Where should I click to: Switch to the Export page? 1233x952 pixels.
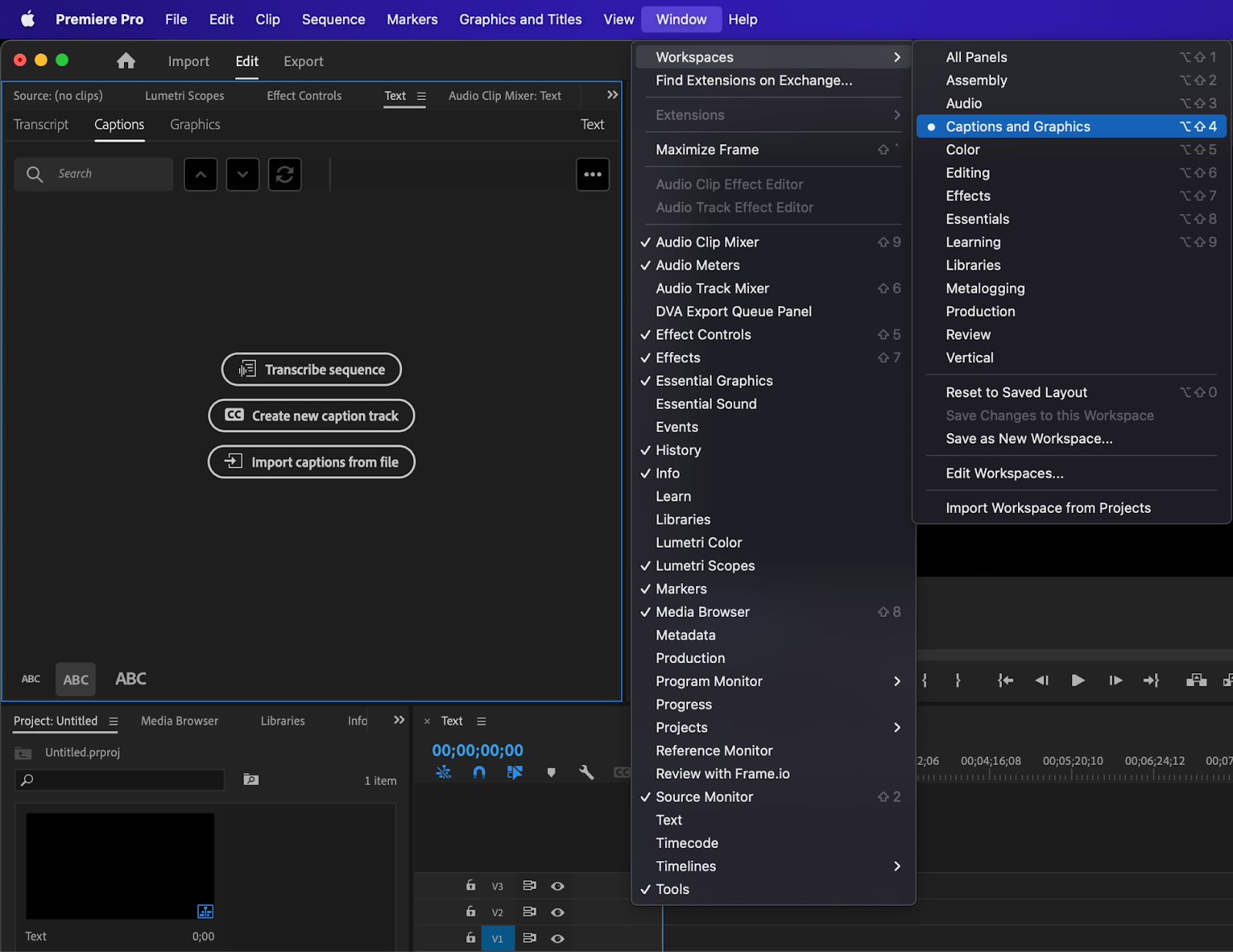[x=304, y=62]
